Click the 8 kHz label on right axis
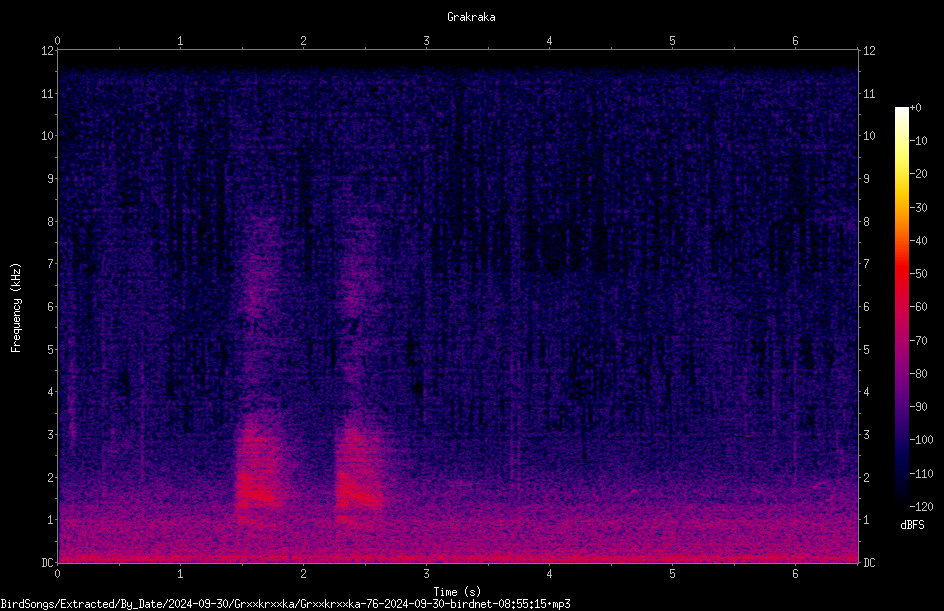Screen dimensions: 944x611 pyautogui.click(x=866, y=222)
